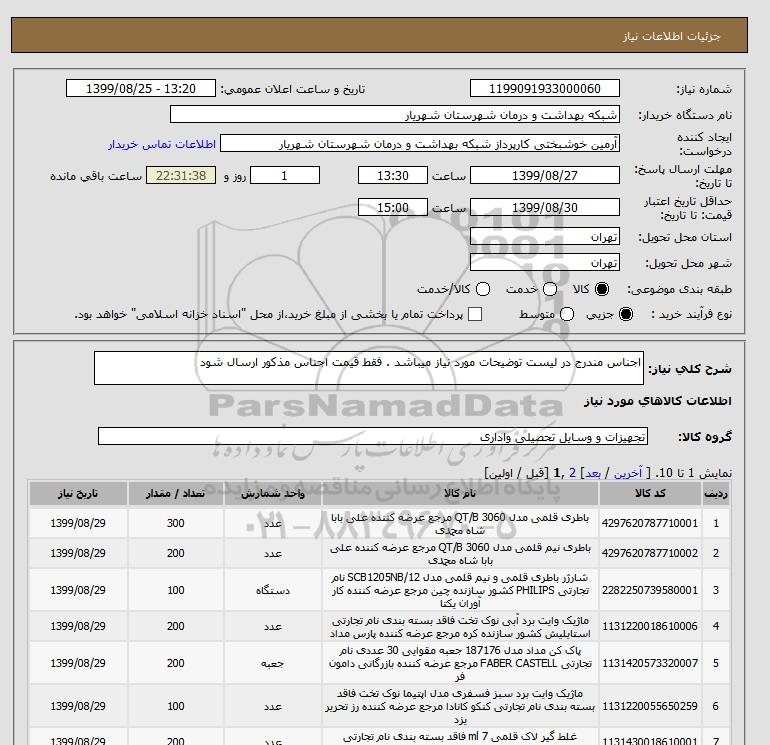Click the request creator name field
This screenshot has height=745, width=770.
(x=420, y=144)
